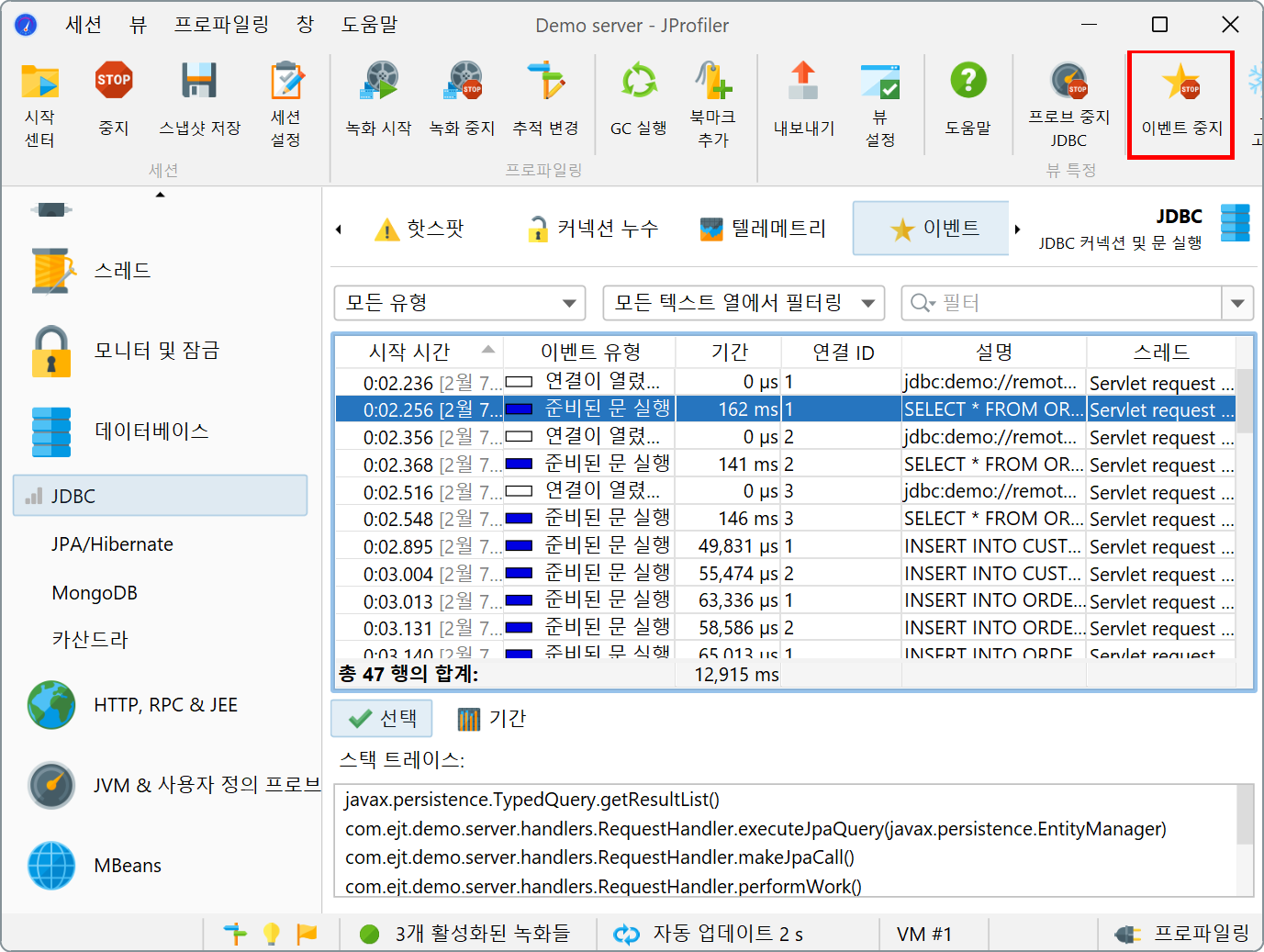Start recording with 녹화 시작

tap(378, 99)
